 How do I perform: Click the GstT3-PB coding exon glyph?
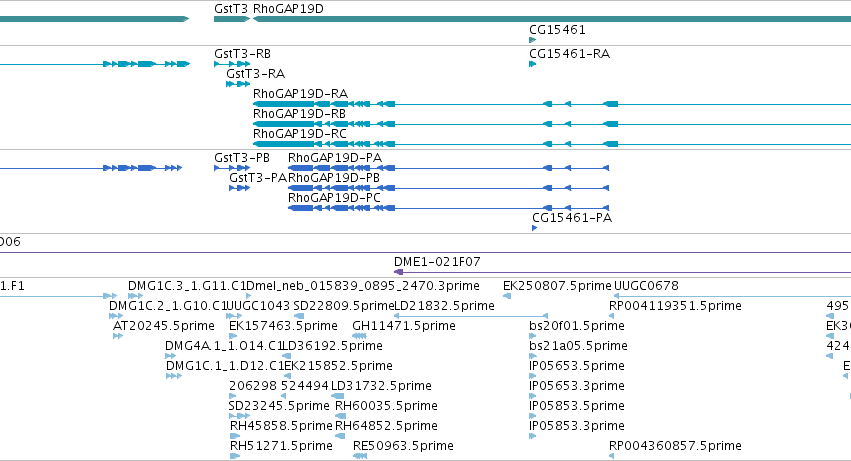click(232, 168)
